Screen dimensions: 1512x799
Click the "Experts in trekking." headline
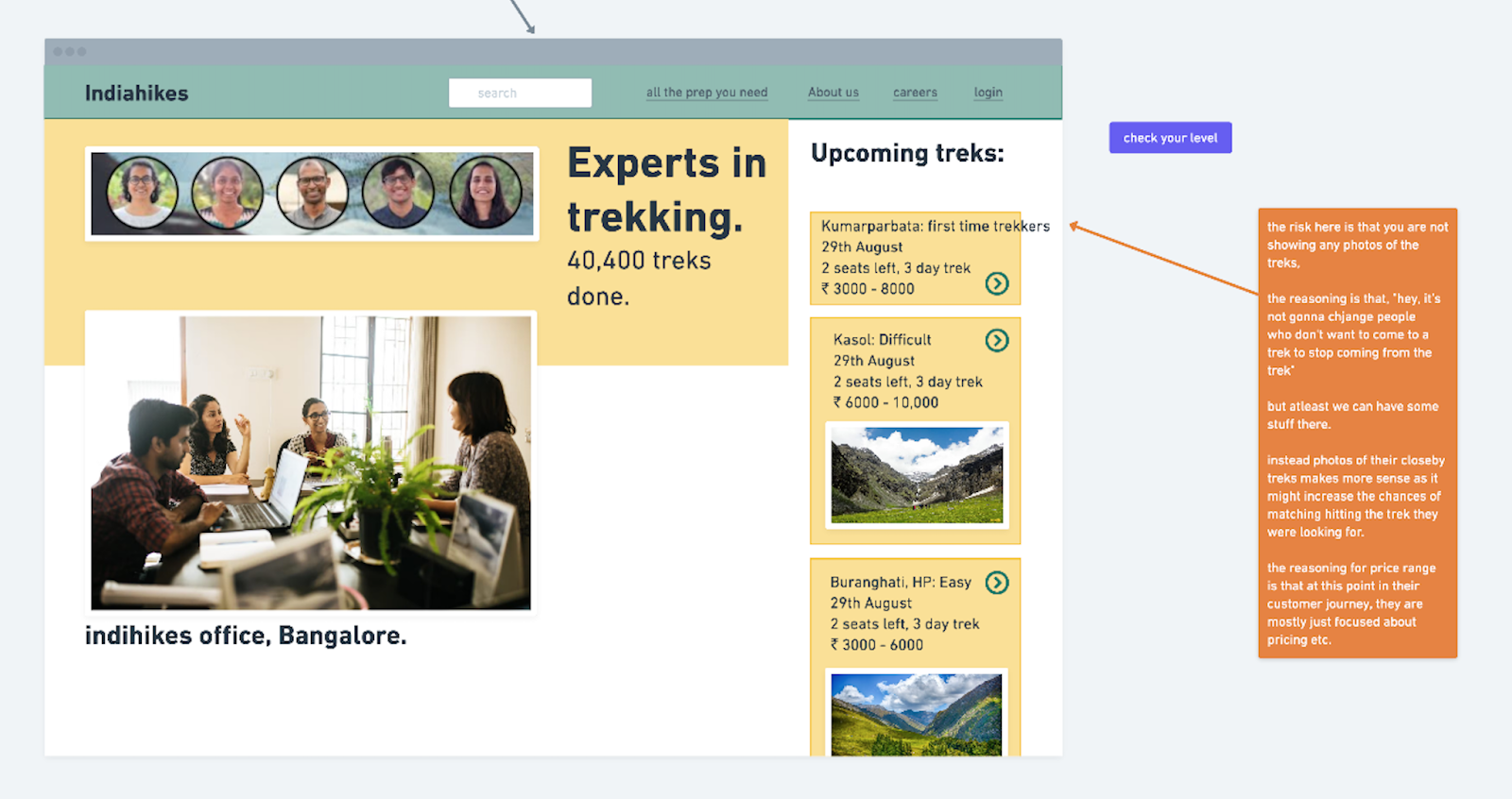[x=667, y=190]
